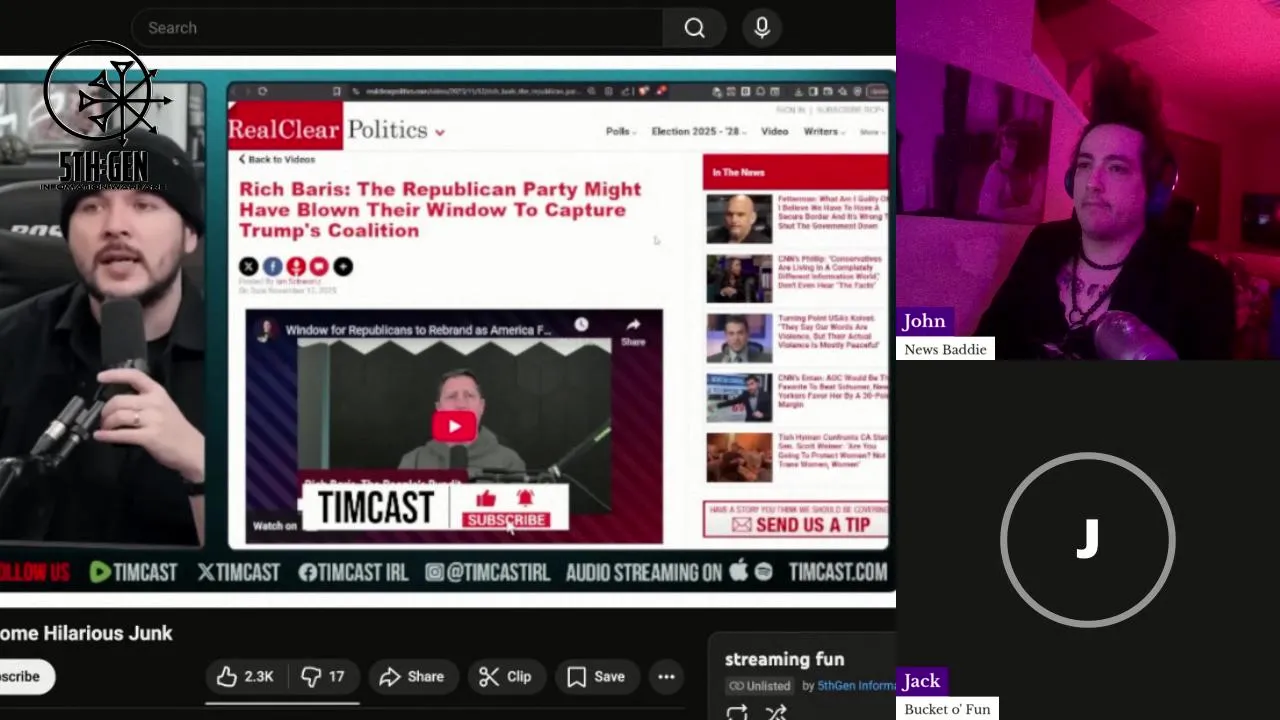Click the red comment bubble share icon
Viewport: 1280px width, 720px height.
(x=319, y=266)
